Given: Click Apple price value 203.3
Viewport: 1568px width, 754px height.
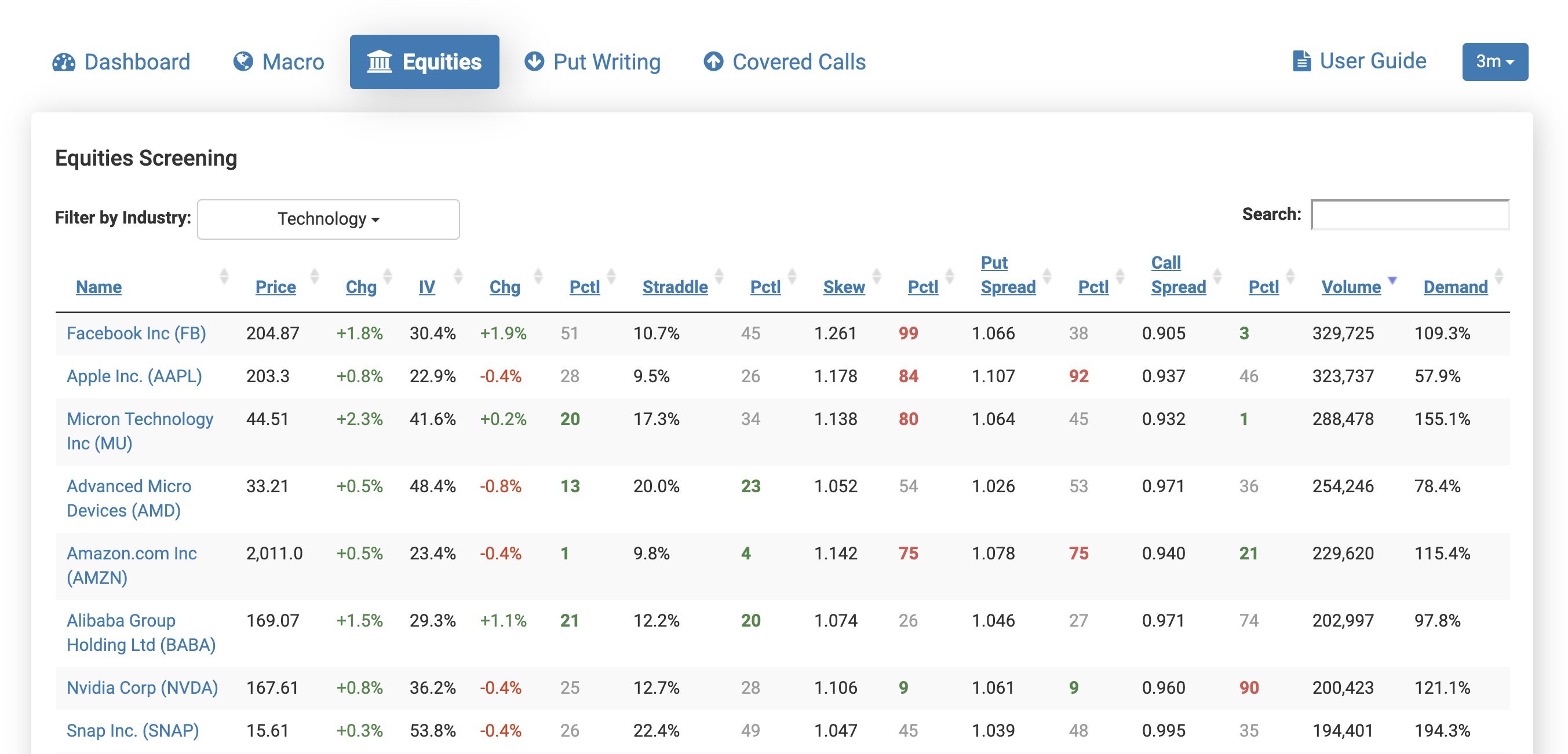Looking at the screenshot, I should coord(268,376).
